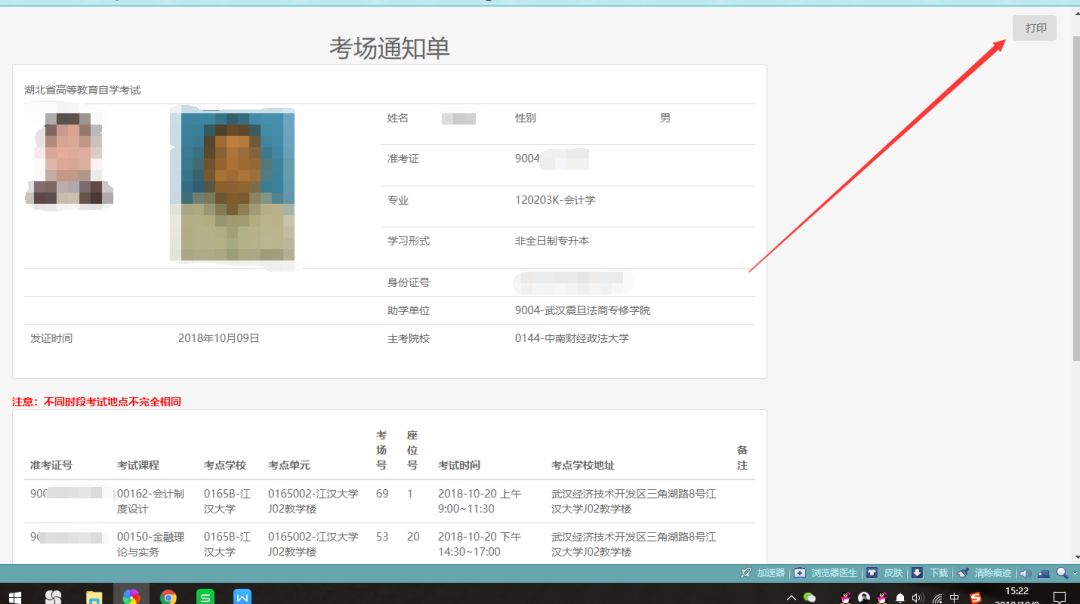This screenshot has width=1080, height=604.
Task: Click the 打印 print button
Action: click(1035, 28)
